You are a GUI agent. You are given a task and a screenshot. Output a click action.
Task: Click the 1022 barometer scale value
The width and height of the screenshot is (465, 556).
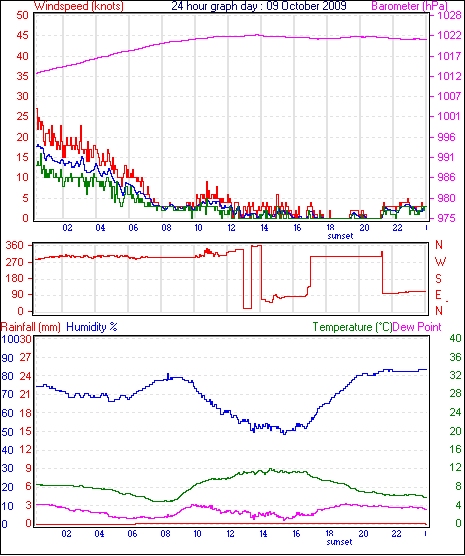pos(449,35)
